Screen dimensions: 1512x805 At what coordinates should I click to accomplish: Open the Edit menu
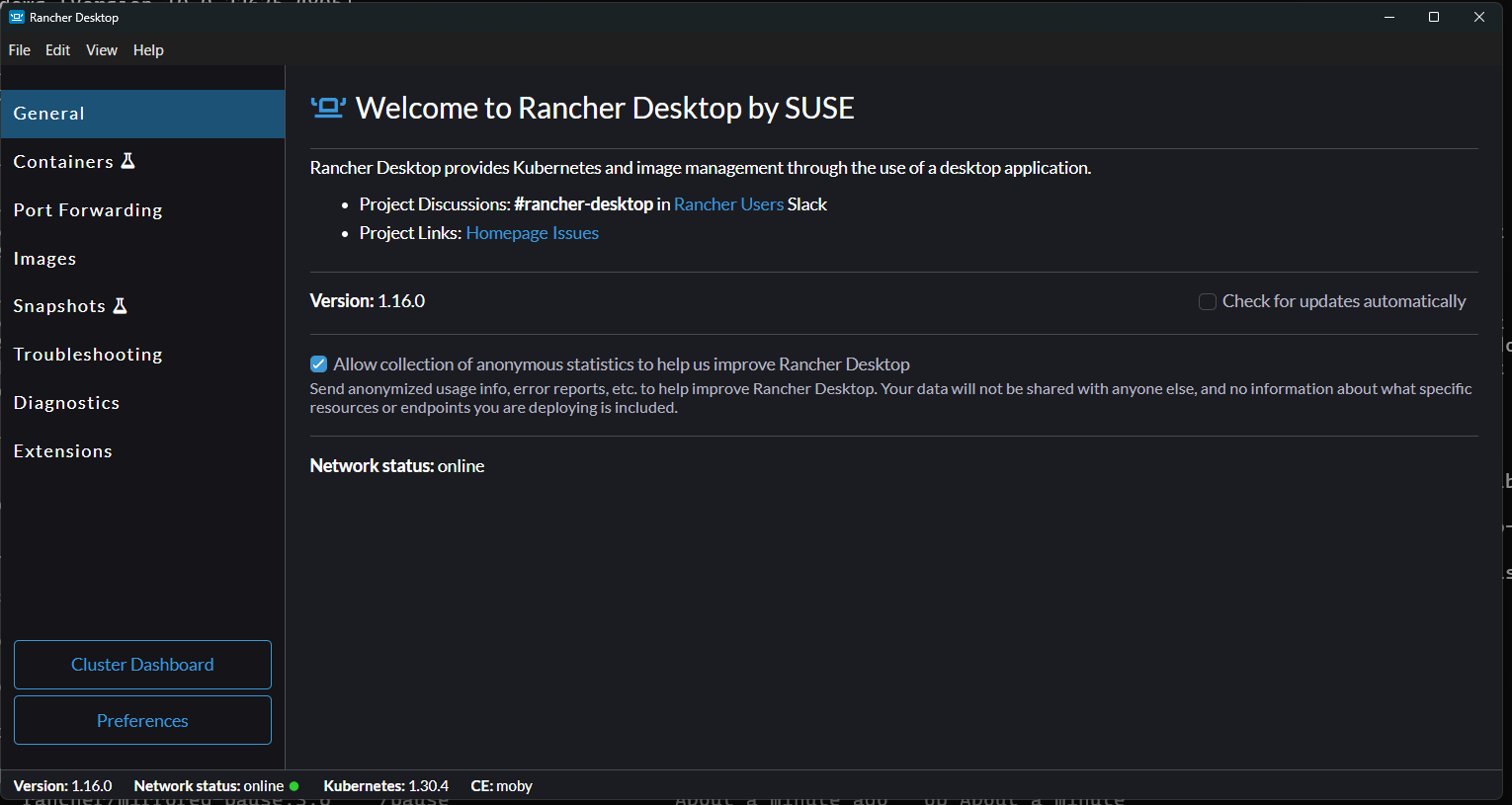tap(57, 50)
